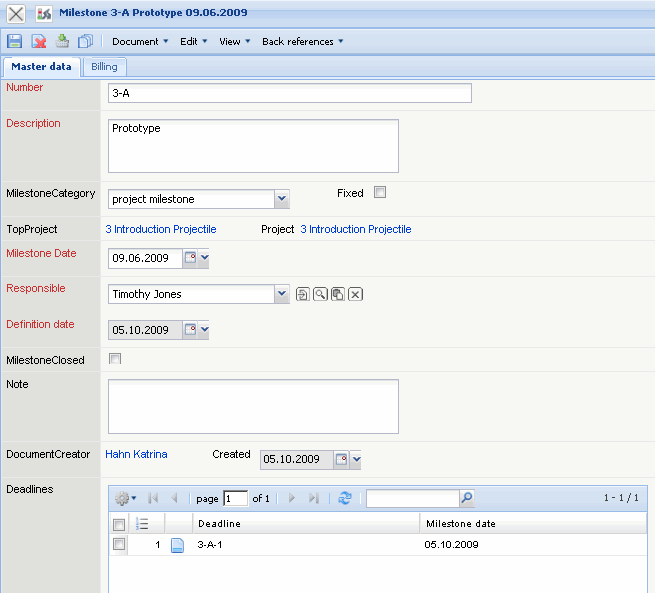655x593 pixels.
Task: Open the 3-A-1 deadline document icon
Action: [x=177, y=545]
